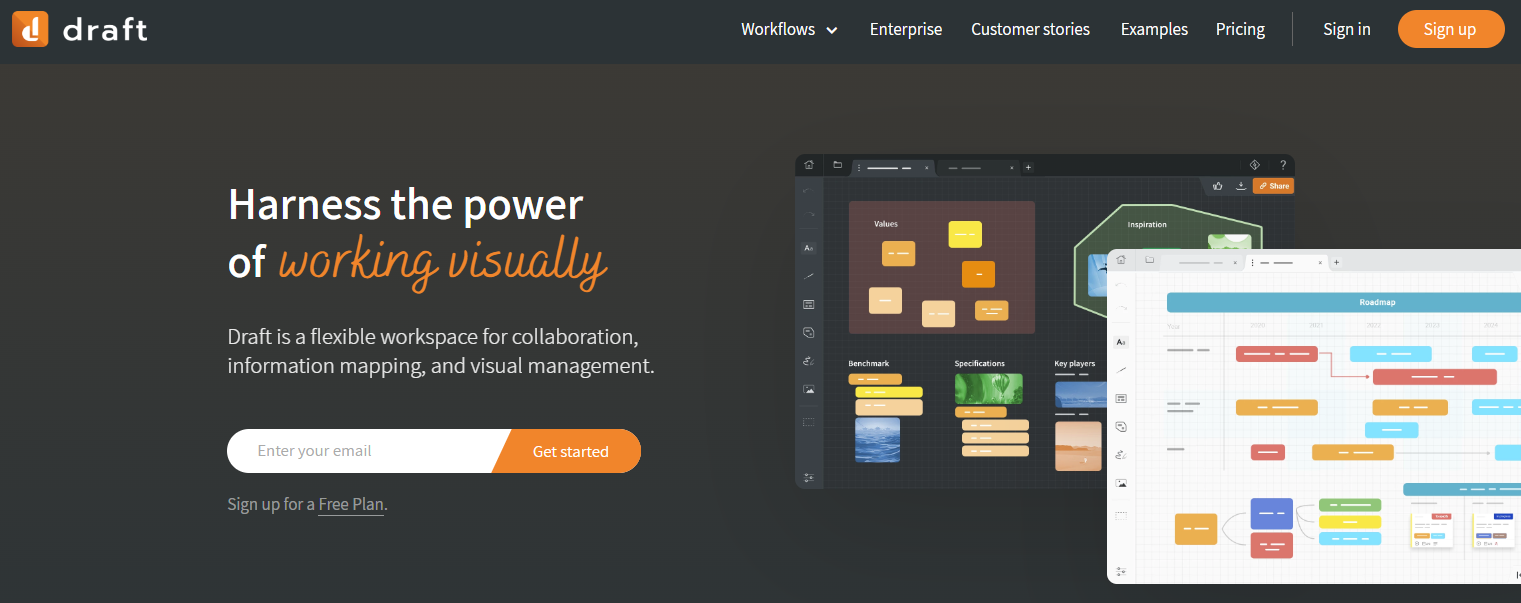Click the Get started button
1521x603 pixels.
[570, 451]
